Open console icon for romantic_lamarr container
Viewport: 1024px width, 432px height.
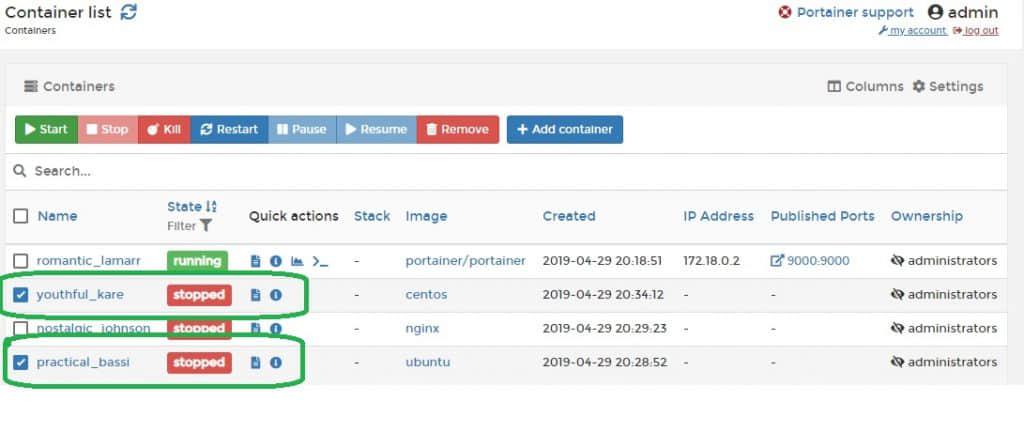[x=319, y=261]
